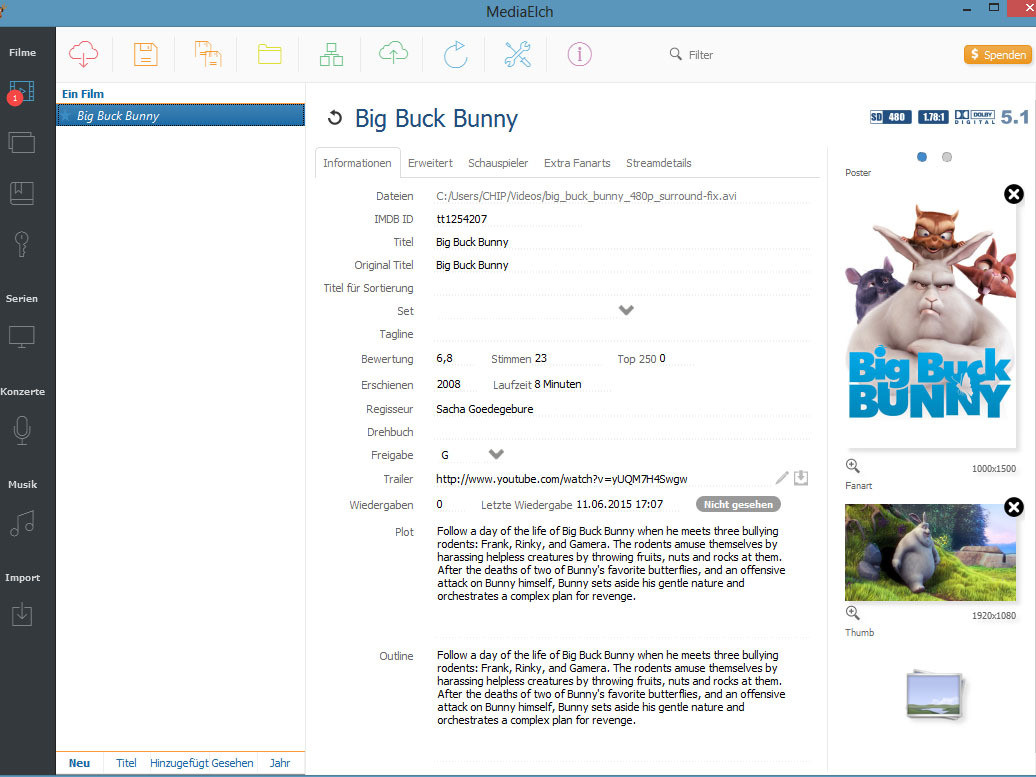This screenshot has height=777, width=1036.
Task: Click the Stimmen value 23
Action: coord(566,359)
